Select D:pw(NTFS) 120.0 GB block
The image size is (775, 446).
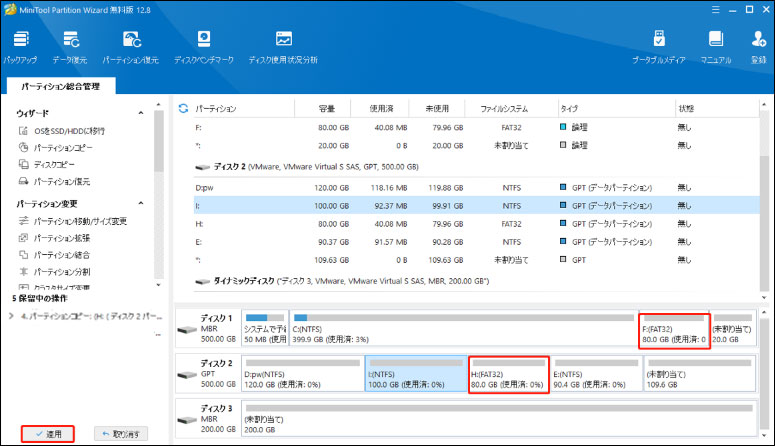click(302, 374)
